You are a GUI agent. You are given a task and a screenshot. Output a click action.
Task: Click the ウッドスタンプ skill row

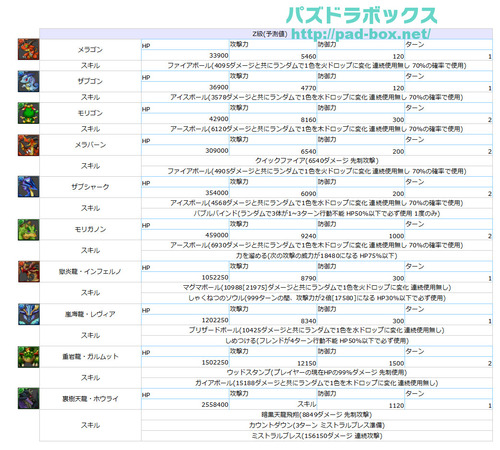pos(317,372)
